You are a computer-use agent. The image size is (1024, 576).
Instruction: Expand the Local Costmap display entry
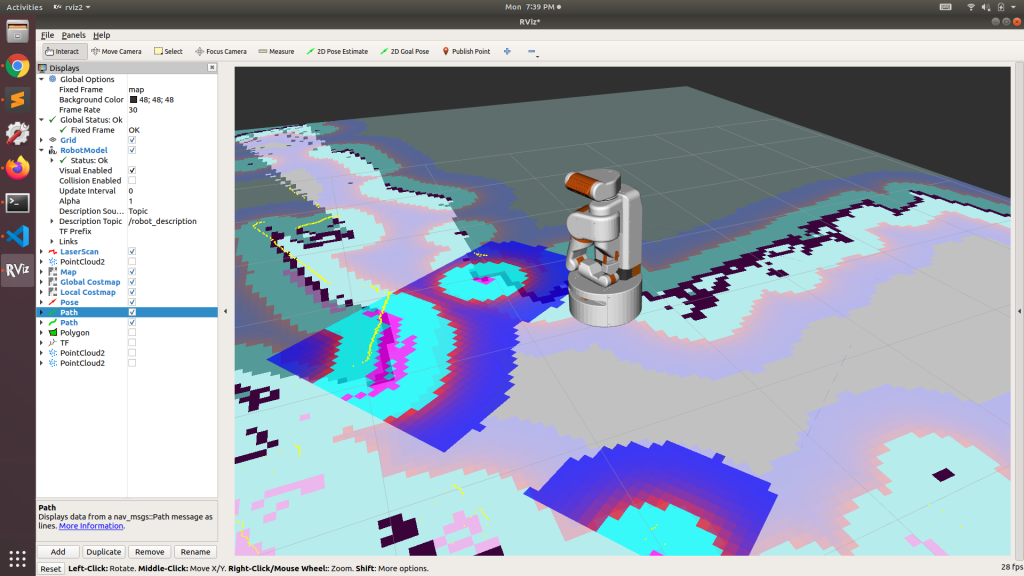pos(41,292)
